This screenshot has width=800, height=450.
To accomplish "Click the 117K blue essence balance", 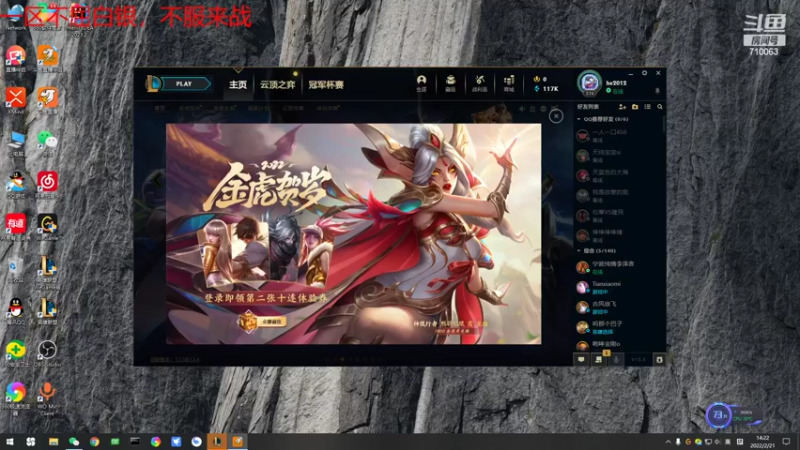I will [x=547, y=89].
